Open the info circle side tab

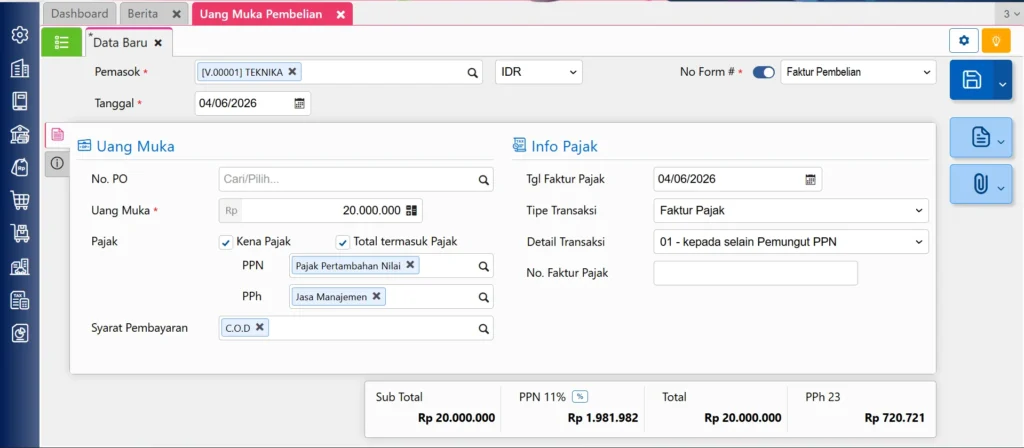pyautogui.click(x=57, y=162)
